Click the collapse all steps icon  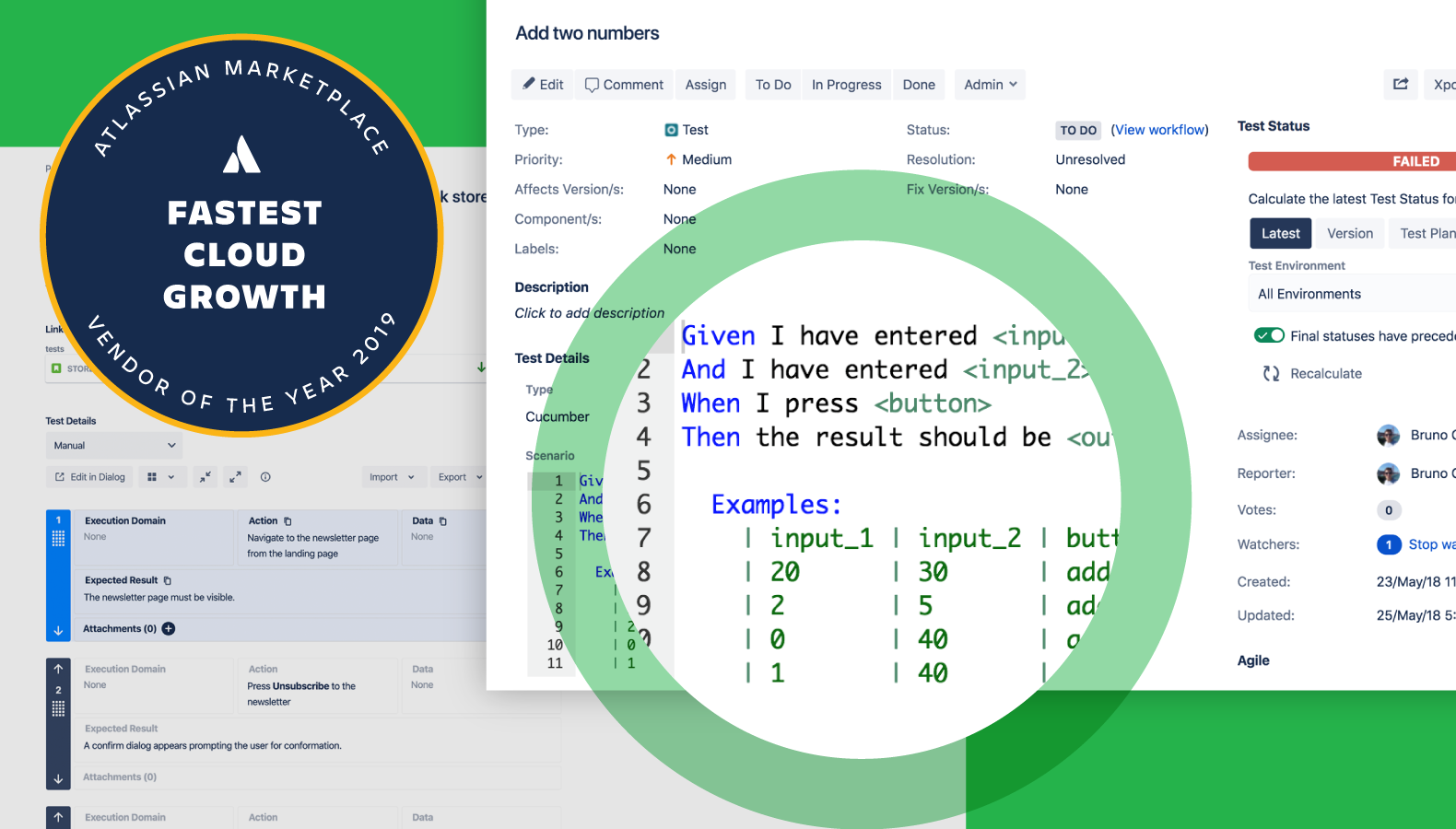click(205, 477)
